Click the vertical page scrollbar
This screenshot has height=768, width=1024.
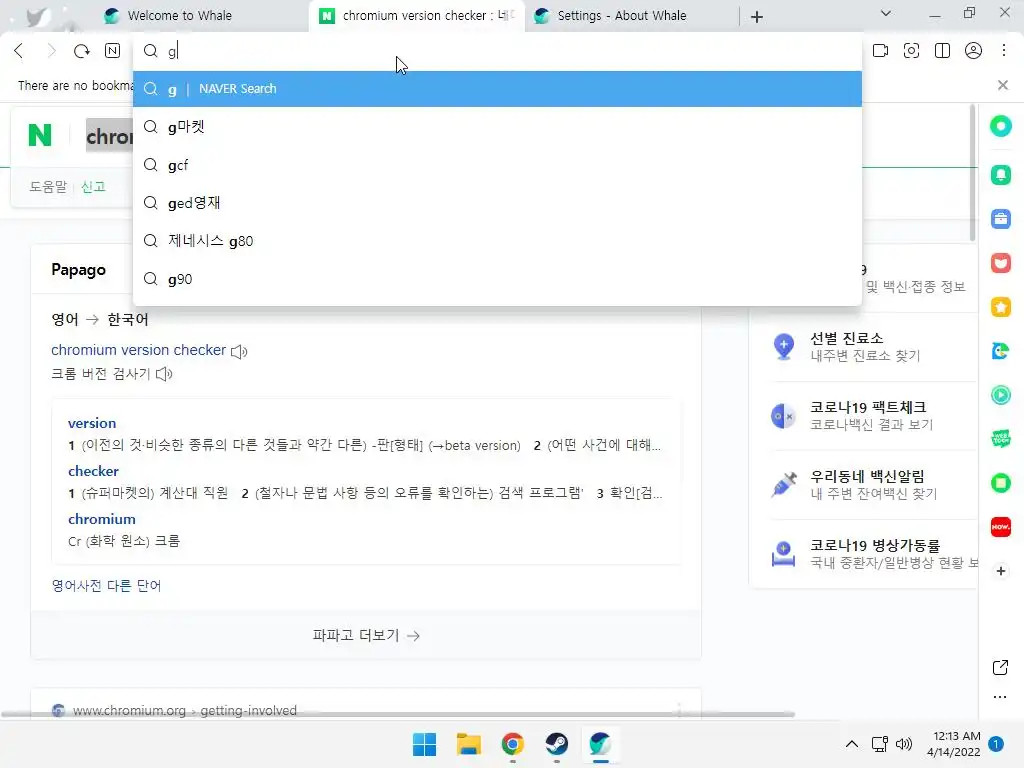click(x=972, y=173)
